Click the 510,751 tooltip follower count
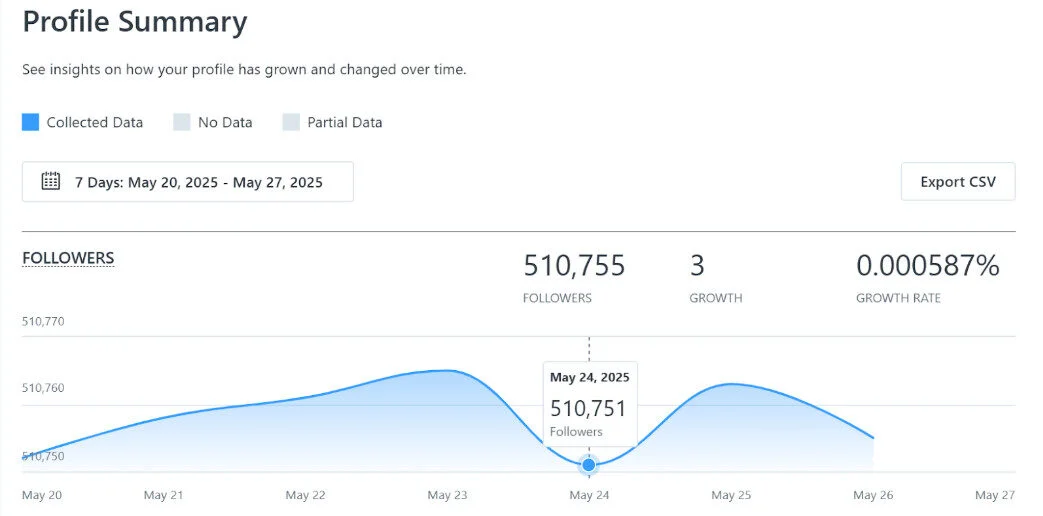This screenshot has width=1043, height=516. pos(588,408)
